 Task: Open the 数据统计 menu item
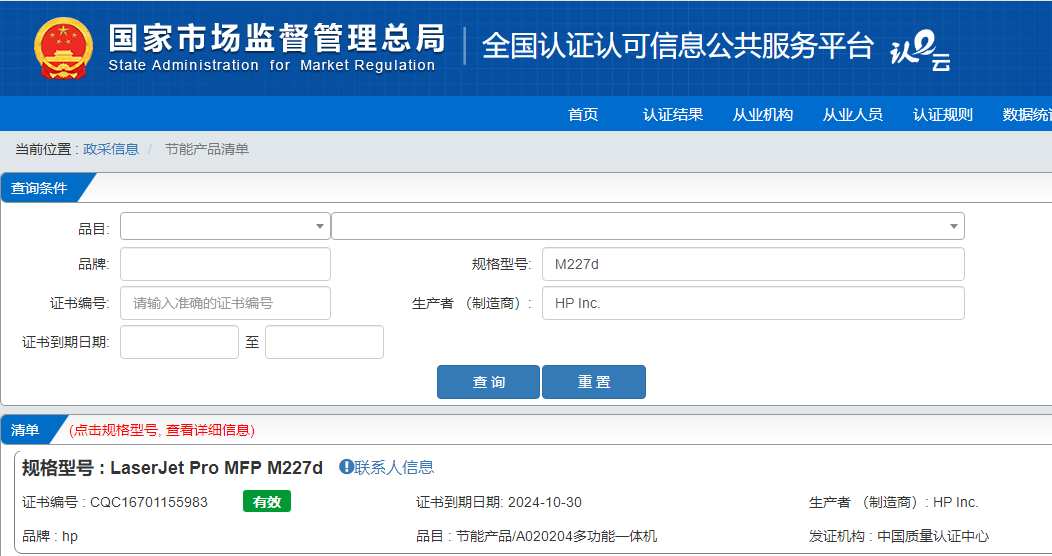(x=1027, y=115)
